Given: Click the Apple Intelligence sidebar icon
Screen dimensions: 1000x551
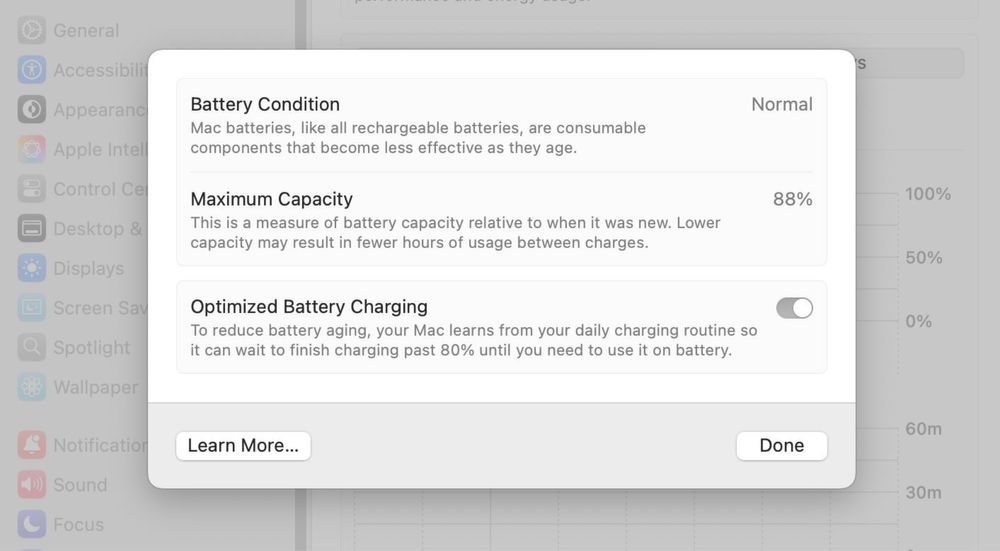Looking at the screenshot, I should 32,149.
